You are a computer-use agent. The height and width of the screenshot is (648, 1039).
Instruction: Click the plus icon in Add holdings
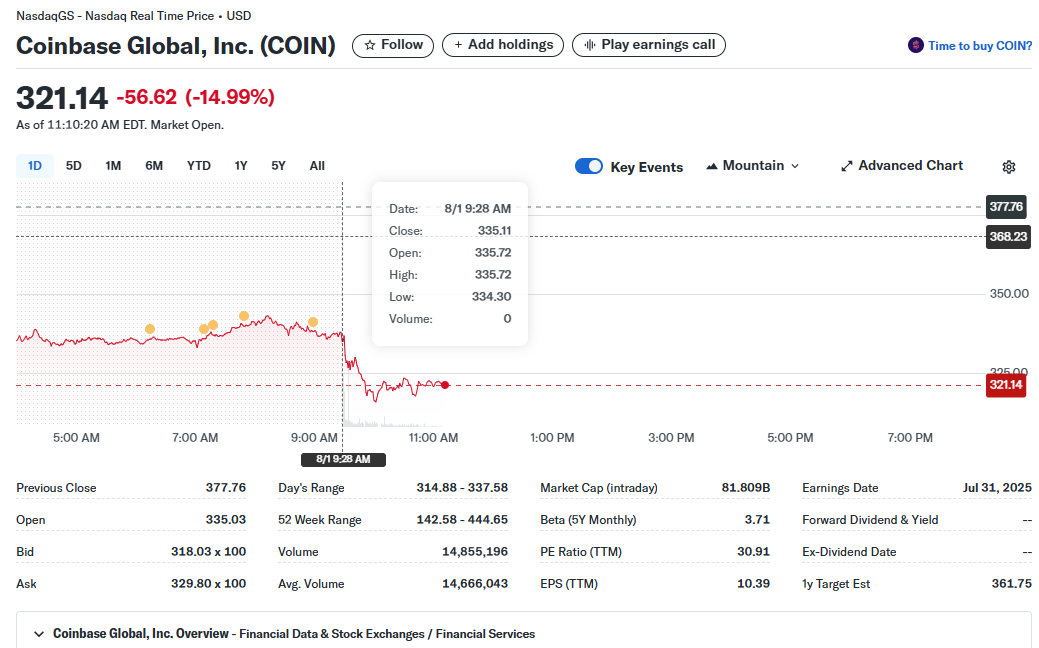point(458,45)
